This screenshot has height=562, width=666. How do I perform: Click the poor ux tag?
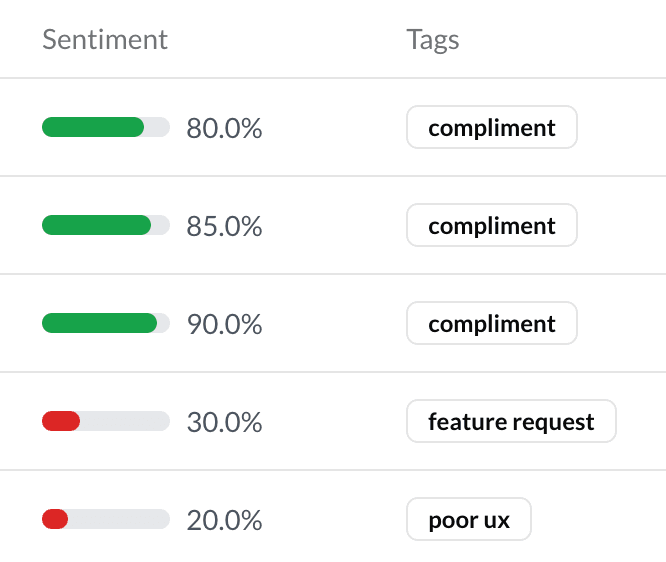click(468, 520)
